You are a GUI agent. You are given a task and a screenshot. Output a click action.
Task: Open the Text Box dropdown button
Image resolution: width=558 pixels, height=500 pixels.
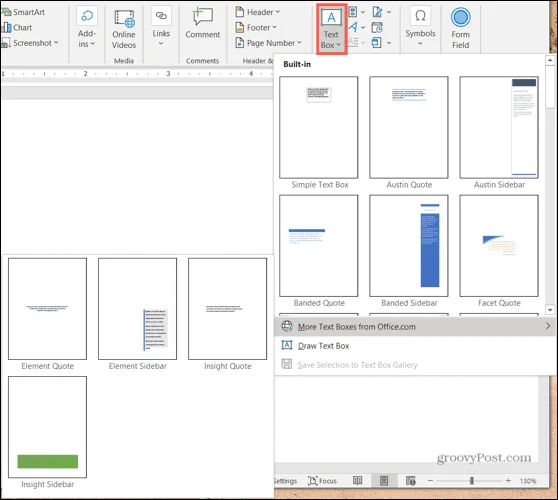coord(331,29)
